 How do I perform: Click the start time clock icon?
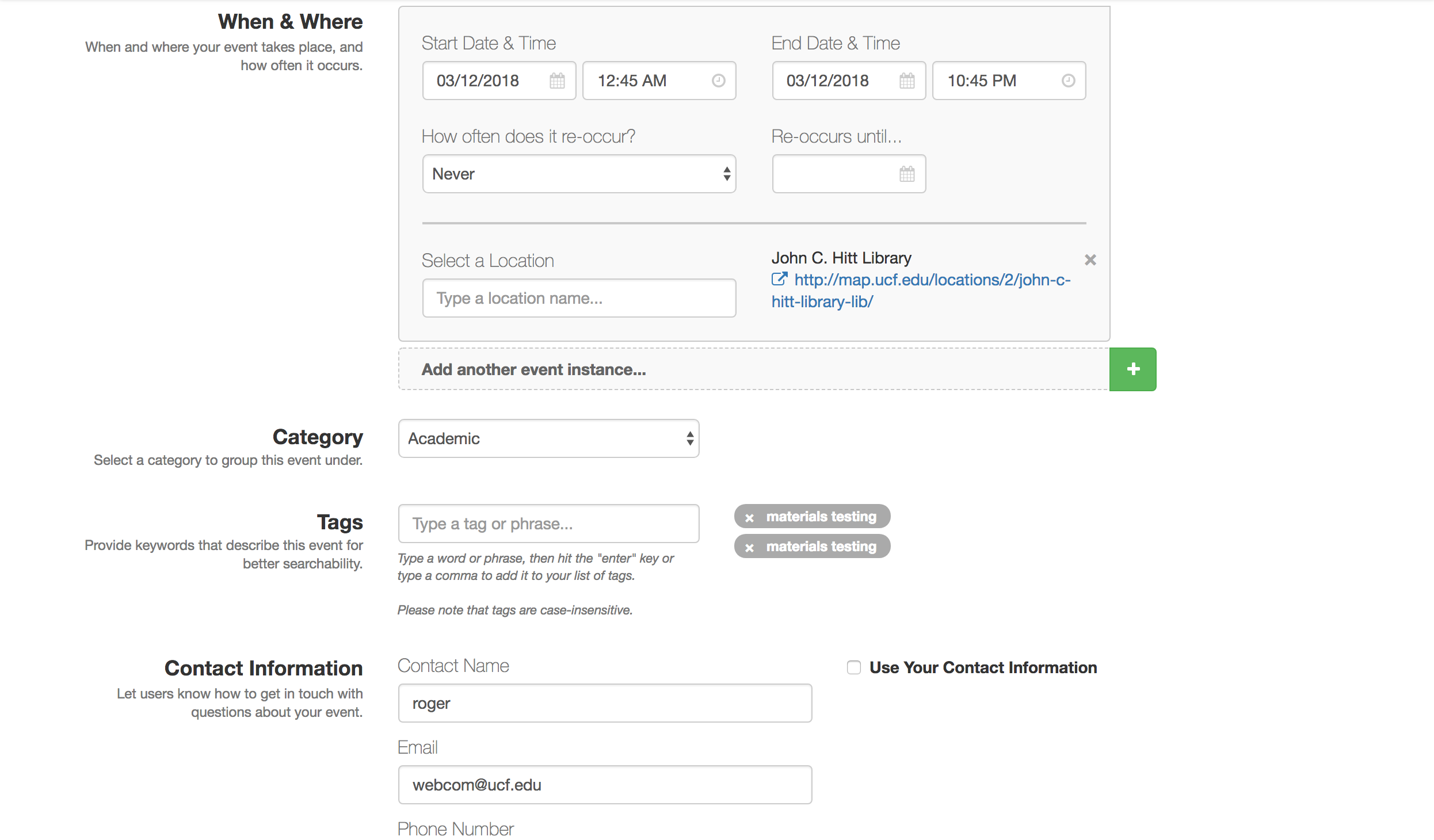(x=718, y=81)
